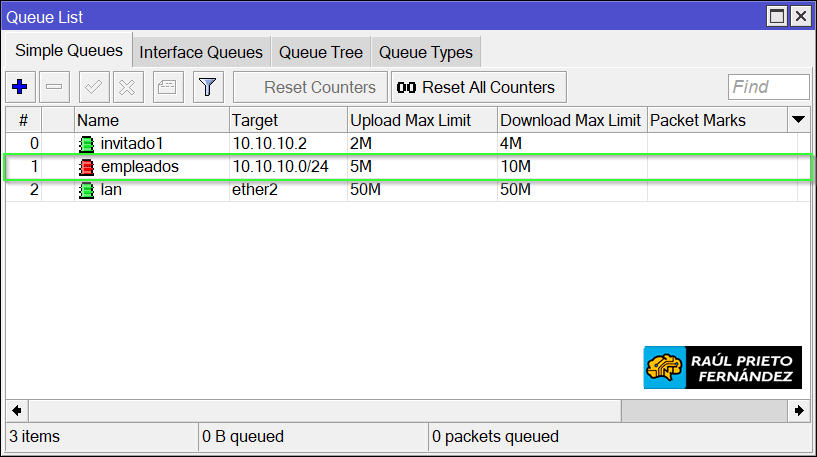Click the green queue icon beside lan

pyautogui.click(x=86, y=190)
